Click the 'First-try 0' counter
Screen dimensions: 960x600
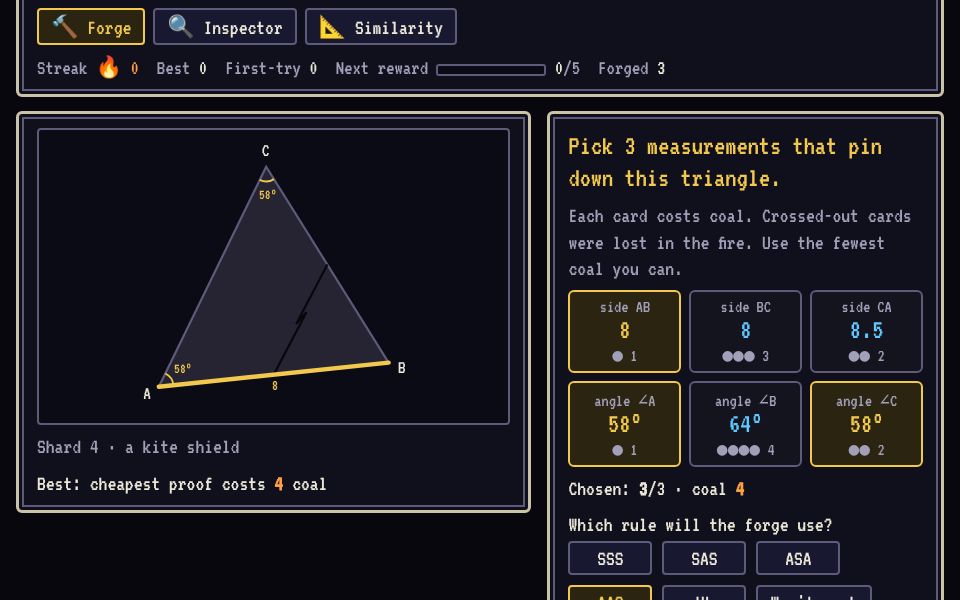pyautogui.click(x=271, y=69)
